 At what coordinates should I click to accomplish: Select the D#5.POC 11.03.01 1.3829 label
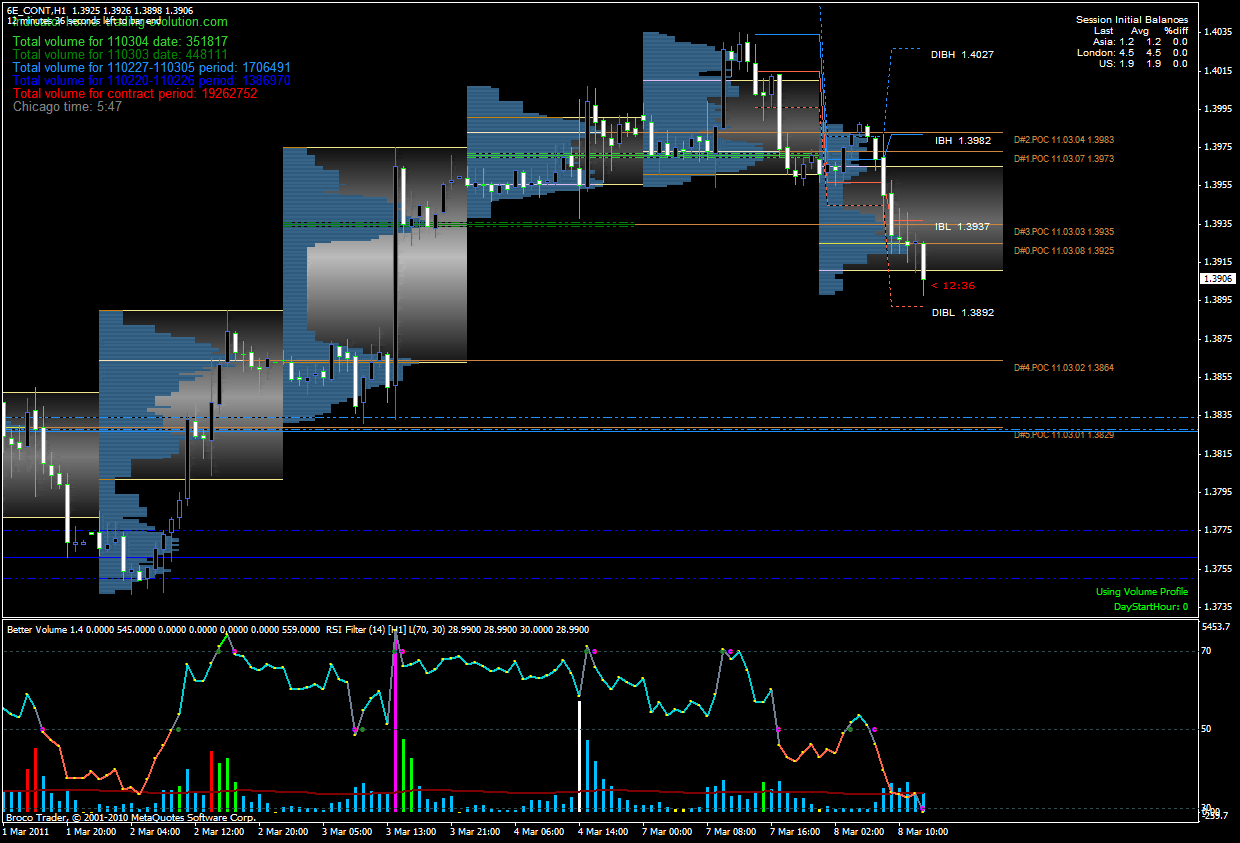(x=1063, y=435)
